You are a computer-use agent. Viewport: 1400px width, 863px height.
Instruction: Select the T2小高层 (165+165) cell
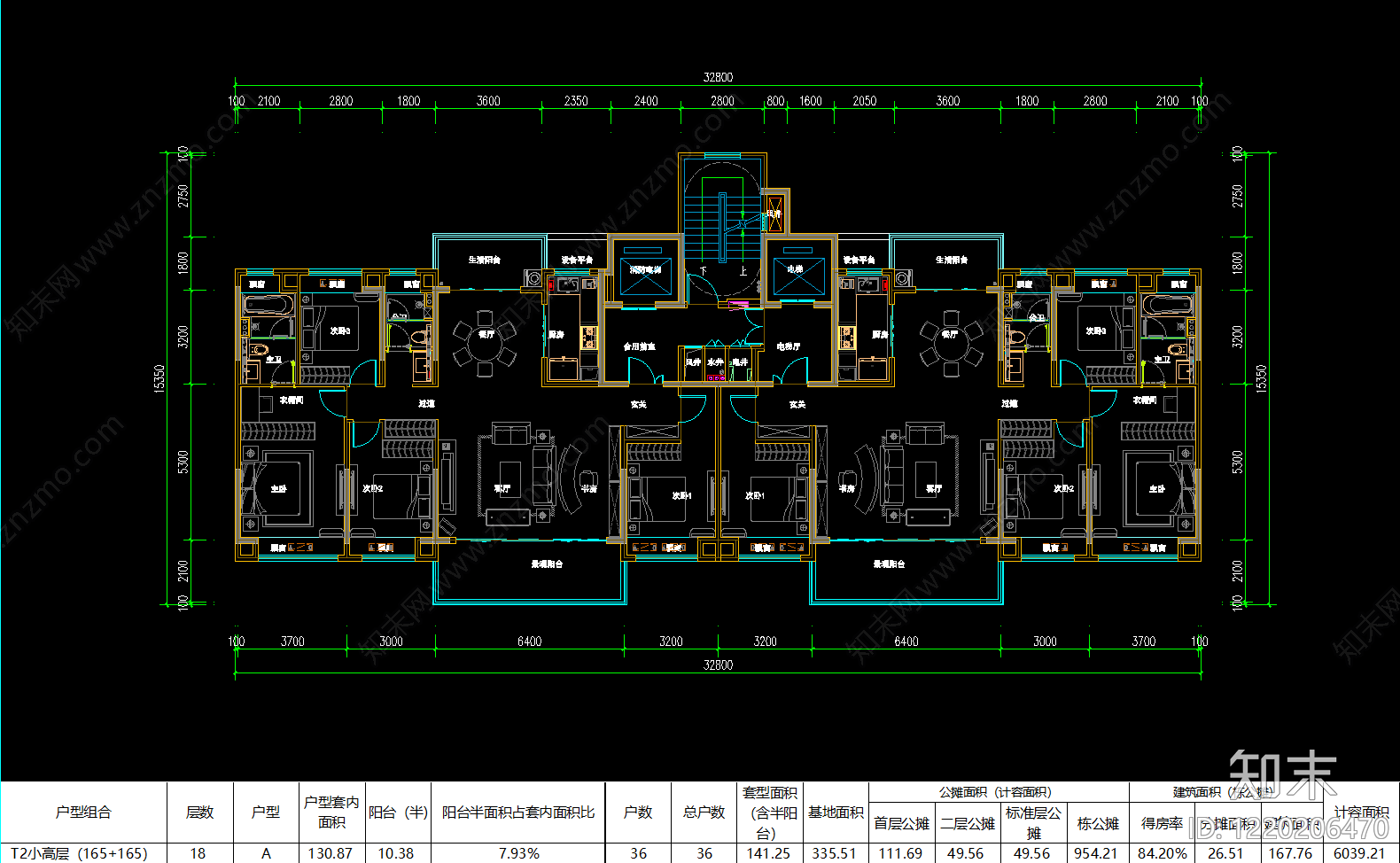79,853
